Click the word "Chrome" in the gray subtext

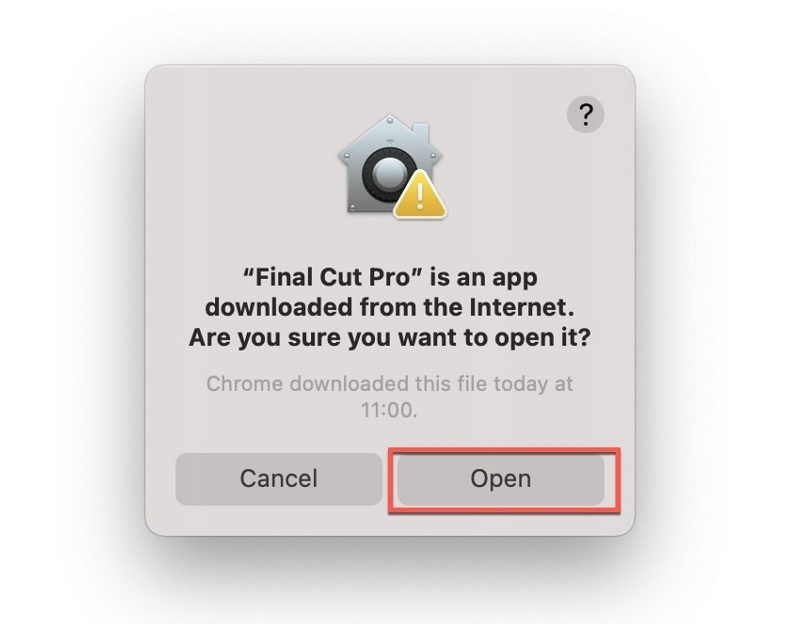(x=244, y=384)
